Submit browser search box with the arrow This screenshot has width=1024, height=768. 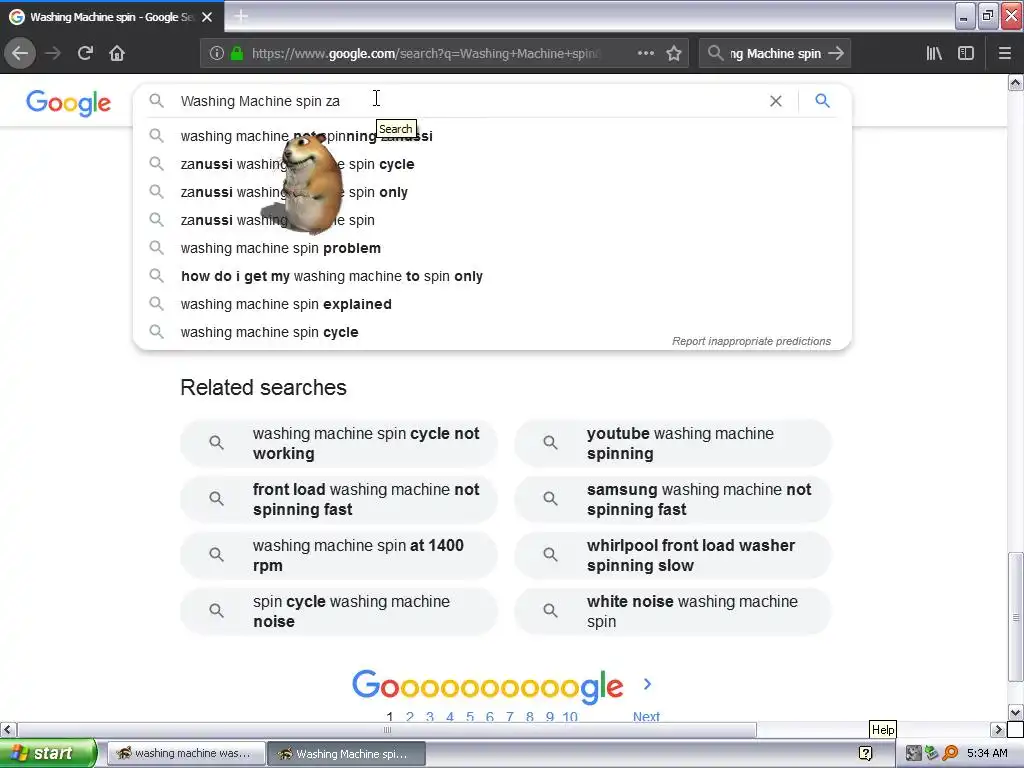pos(836,54)
